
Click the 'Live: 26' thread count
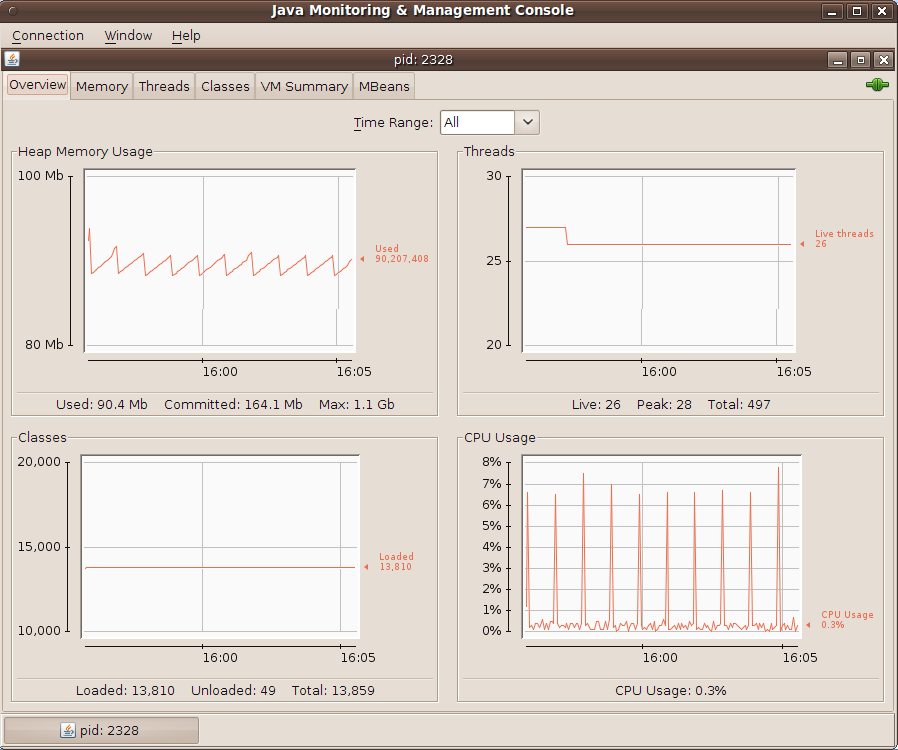(x=596, y=404)
